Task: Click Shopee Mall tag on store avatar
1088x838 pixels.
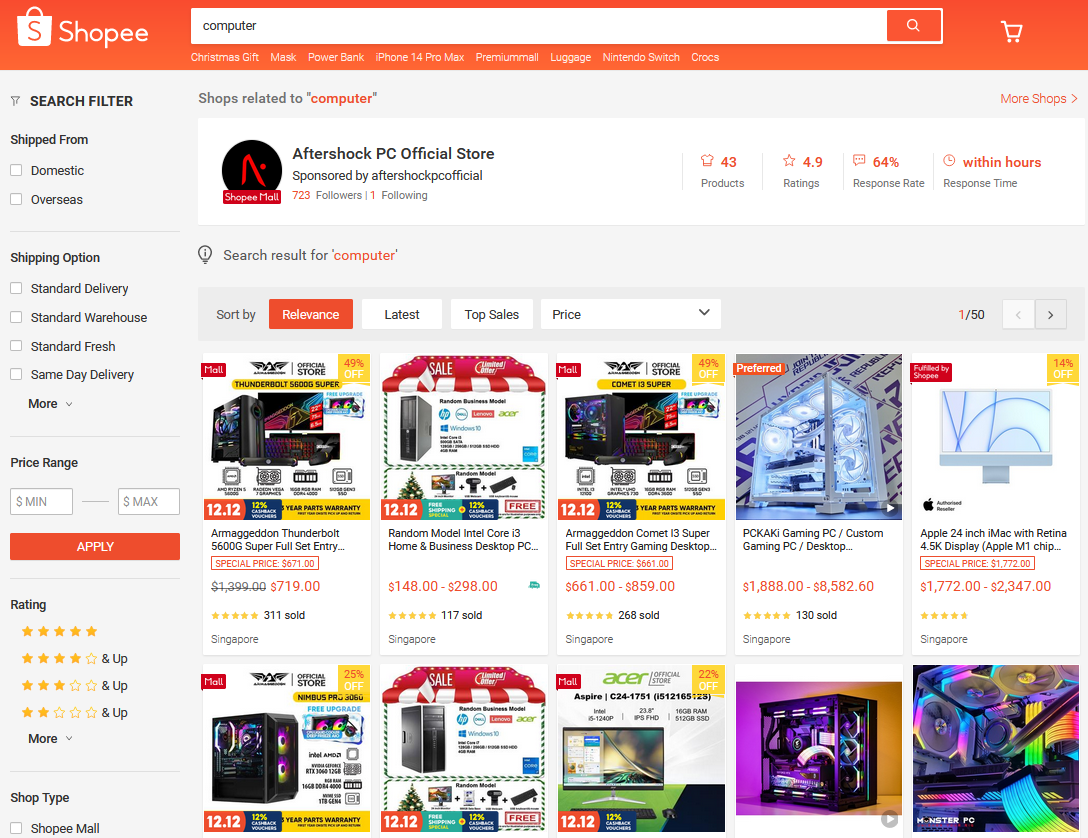Action: tap(251, 197)
